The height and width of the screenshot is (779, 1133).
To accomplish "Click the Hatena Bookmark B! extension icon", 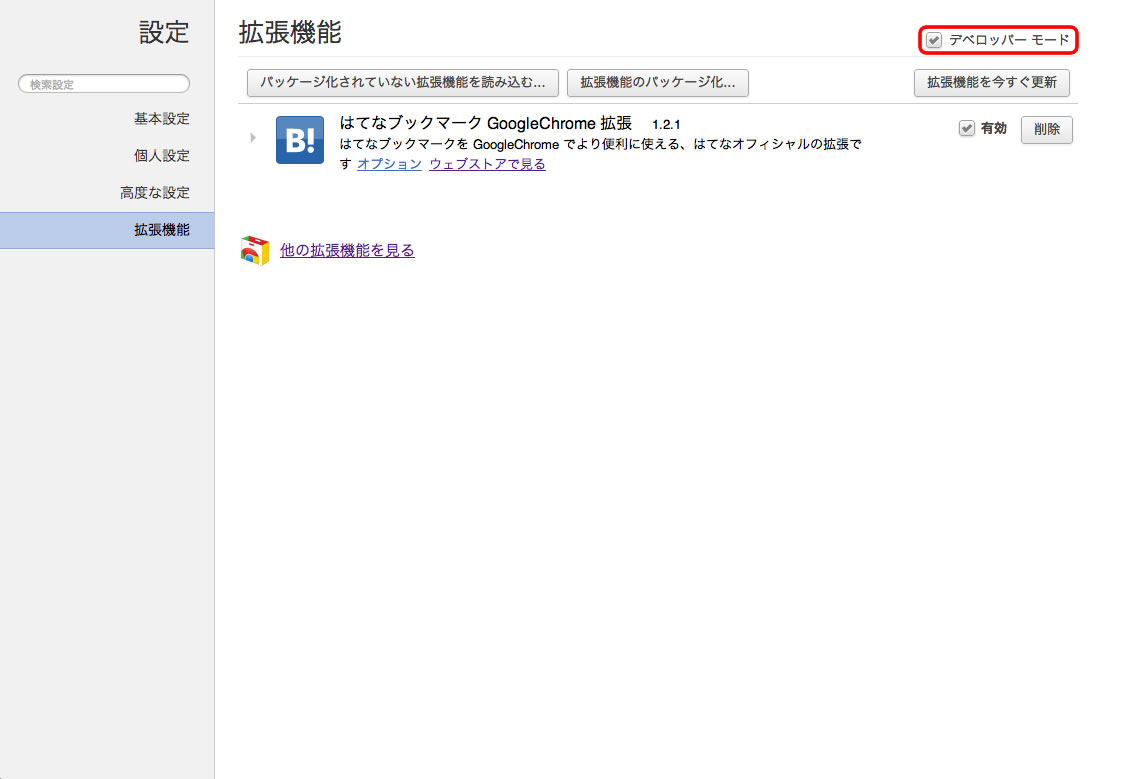I will (x=300, y=140).
